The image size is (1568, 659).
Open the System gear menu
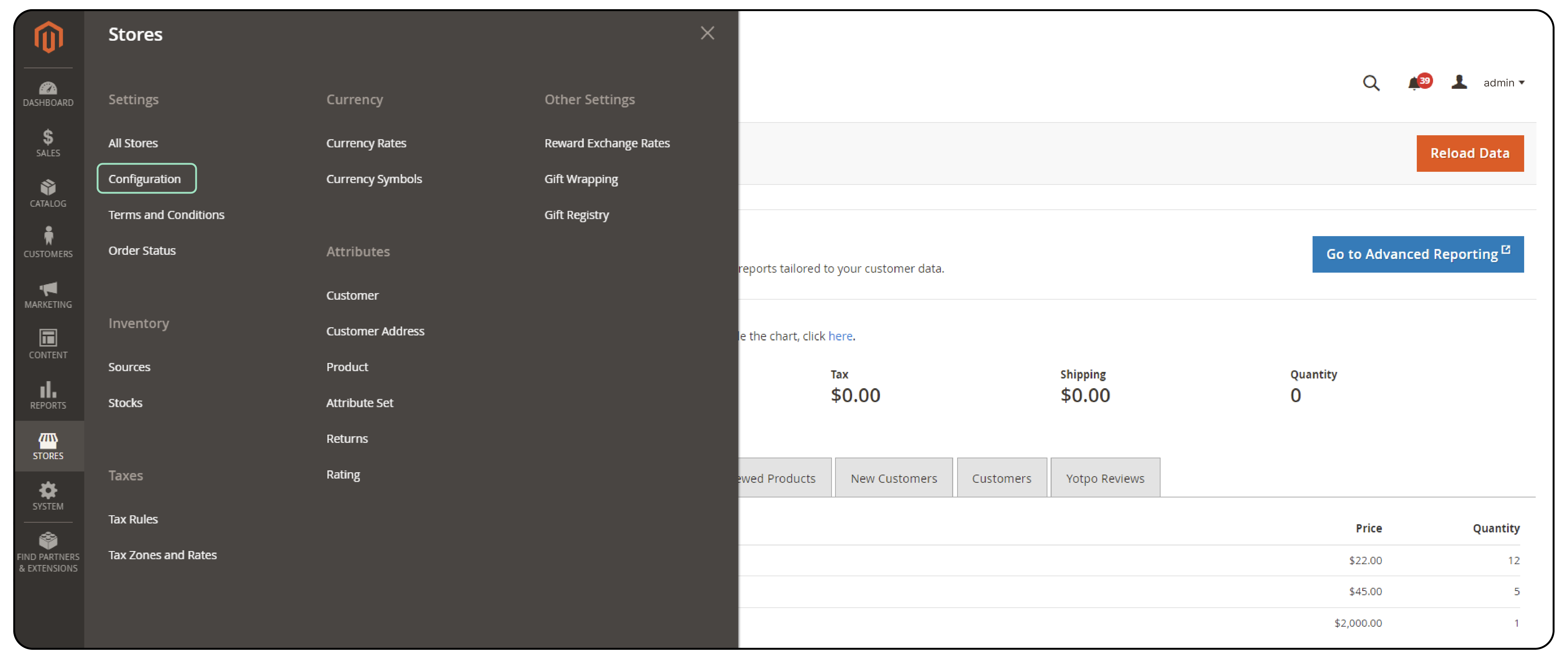(48, 496)
